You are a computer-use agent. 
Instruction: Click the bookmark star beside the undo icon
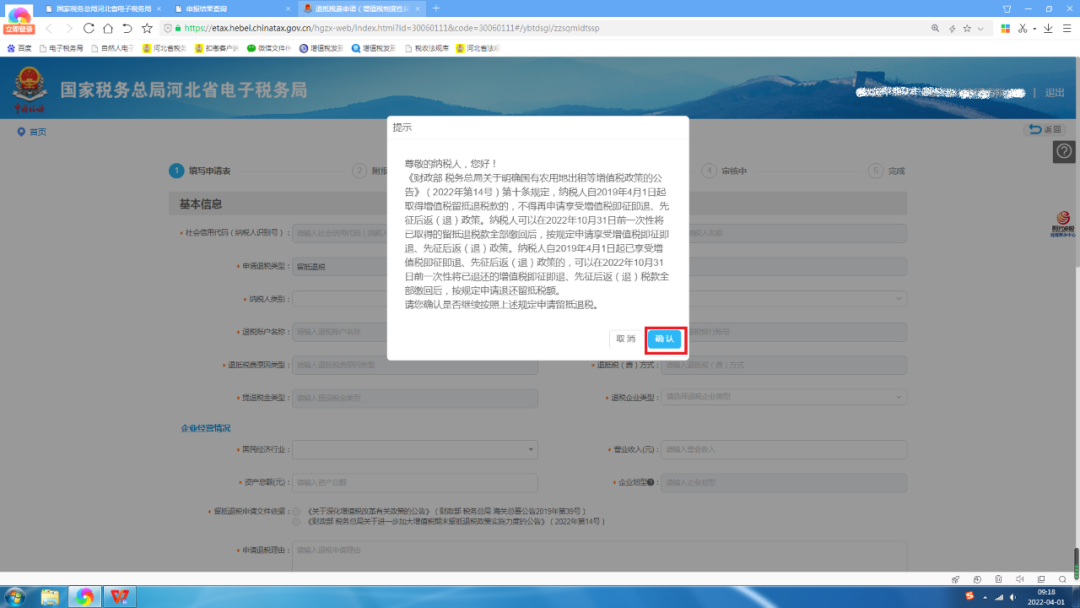[147, 28]
